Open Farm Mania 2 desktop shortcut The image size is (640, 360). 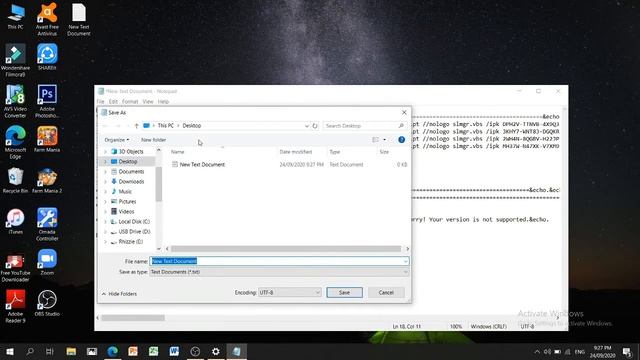pyautogui.click(x=47, y=180)
